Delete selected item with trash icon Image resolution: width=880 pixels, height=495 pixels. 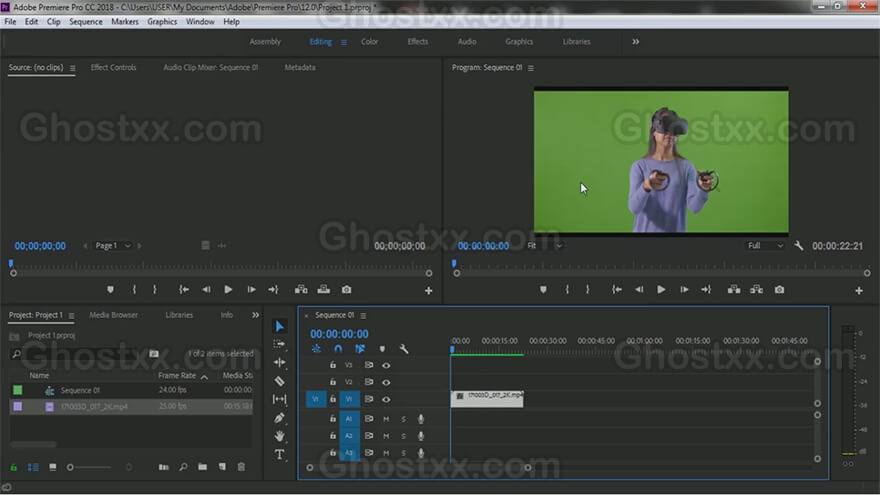(x=241, y=467)
